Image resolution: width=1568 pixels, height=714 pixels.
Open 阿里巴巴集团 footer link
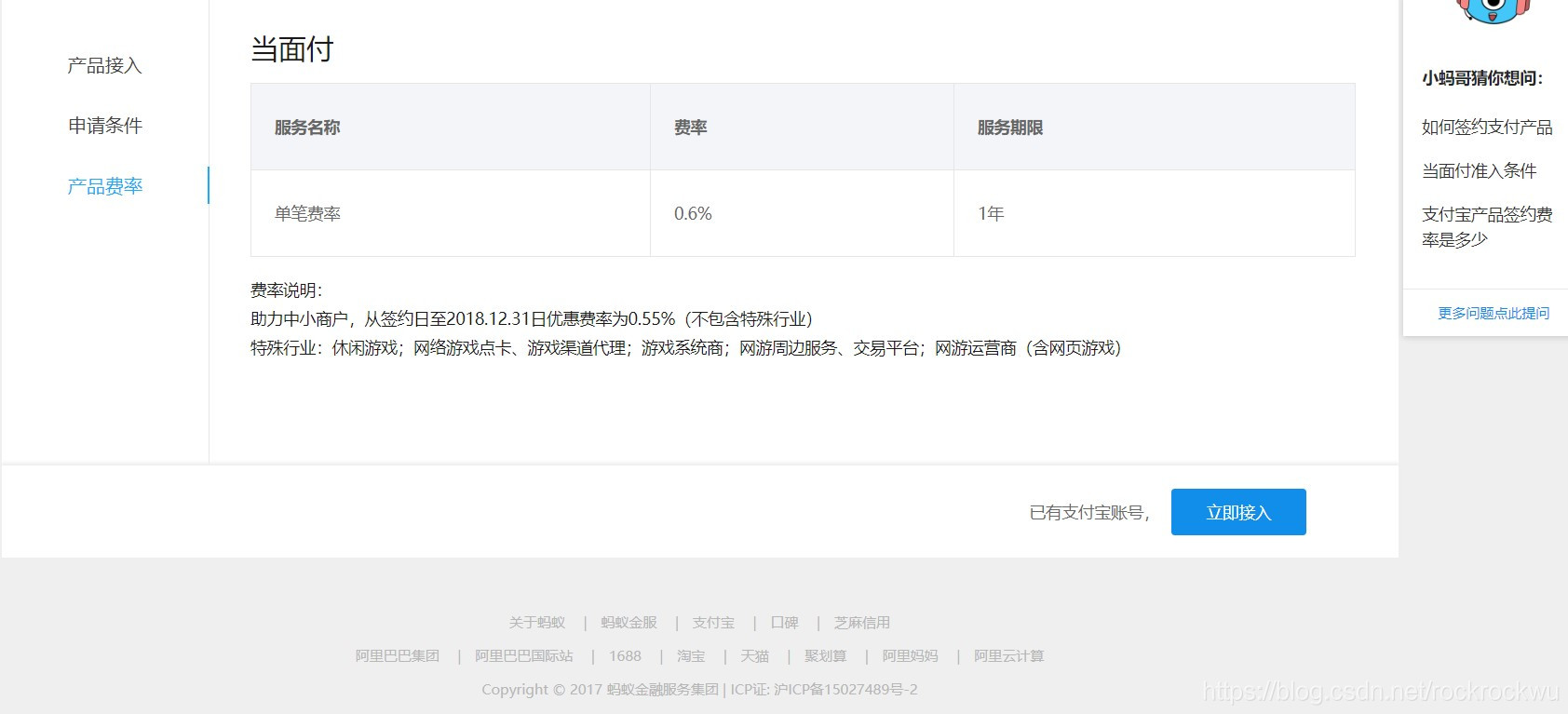point(398,656)
